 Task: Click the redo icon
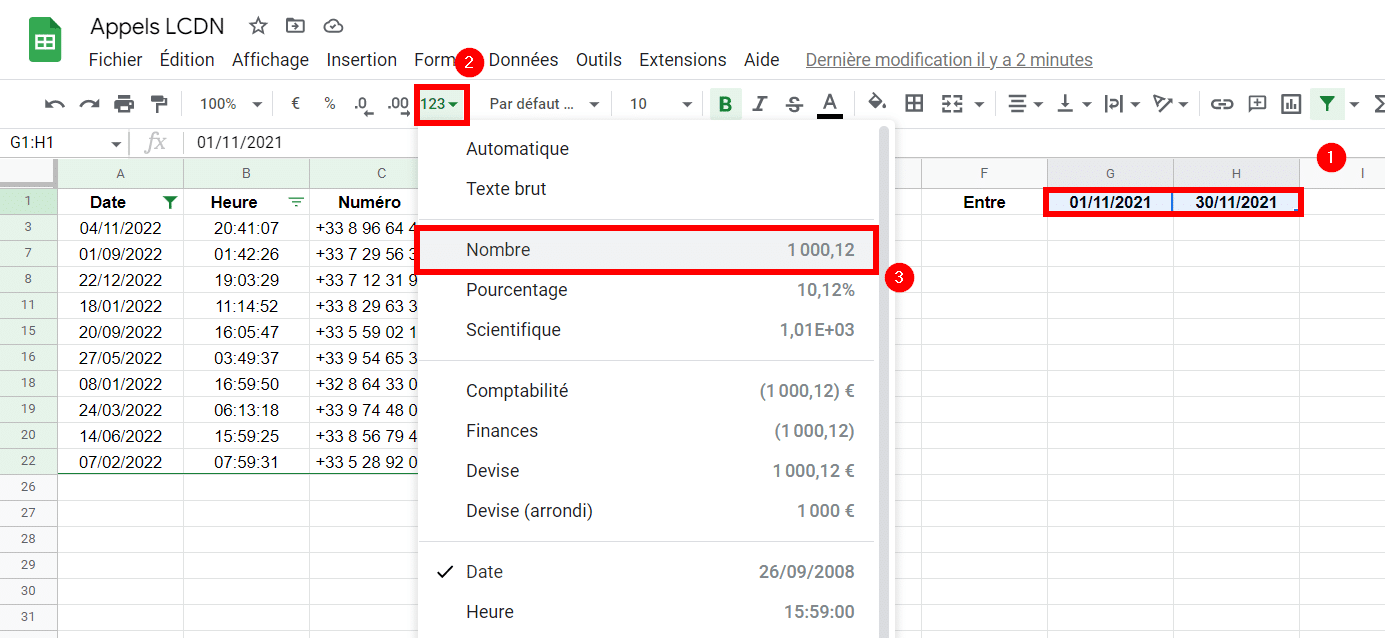90,103
